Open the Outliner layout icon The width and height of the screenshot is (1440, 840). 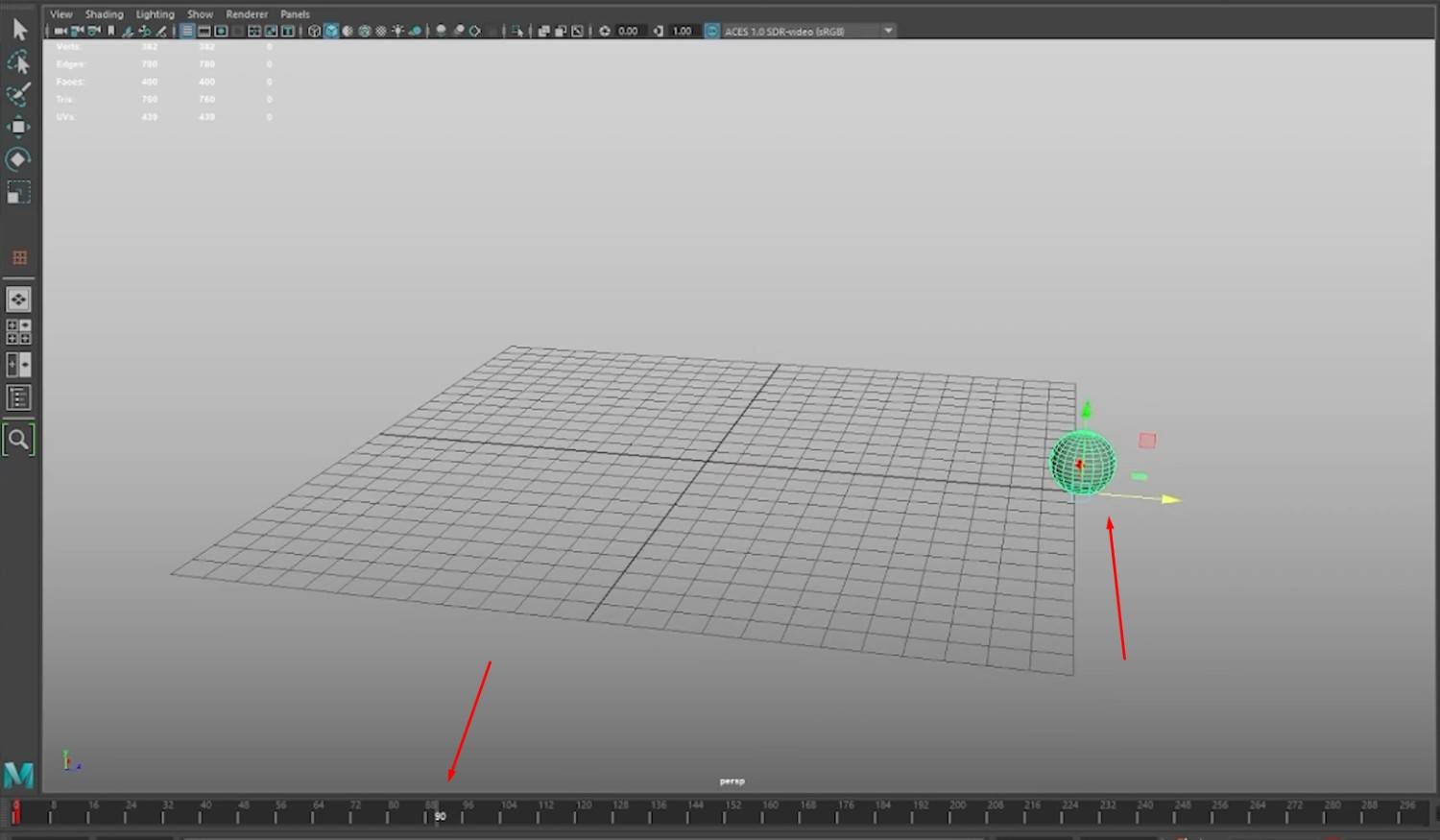[x=18, y=397]
